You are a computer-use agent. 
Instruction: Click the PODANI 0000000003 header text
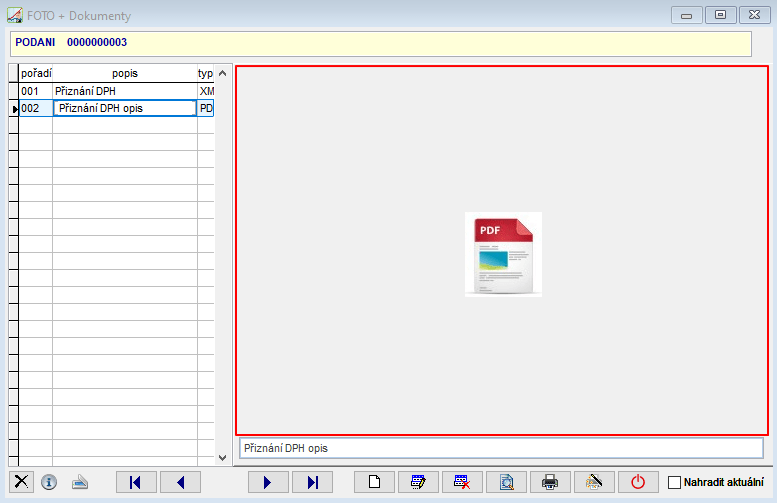pyautogui.click(x=71, y=42)
